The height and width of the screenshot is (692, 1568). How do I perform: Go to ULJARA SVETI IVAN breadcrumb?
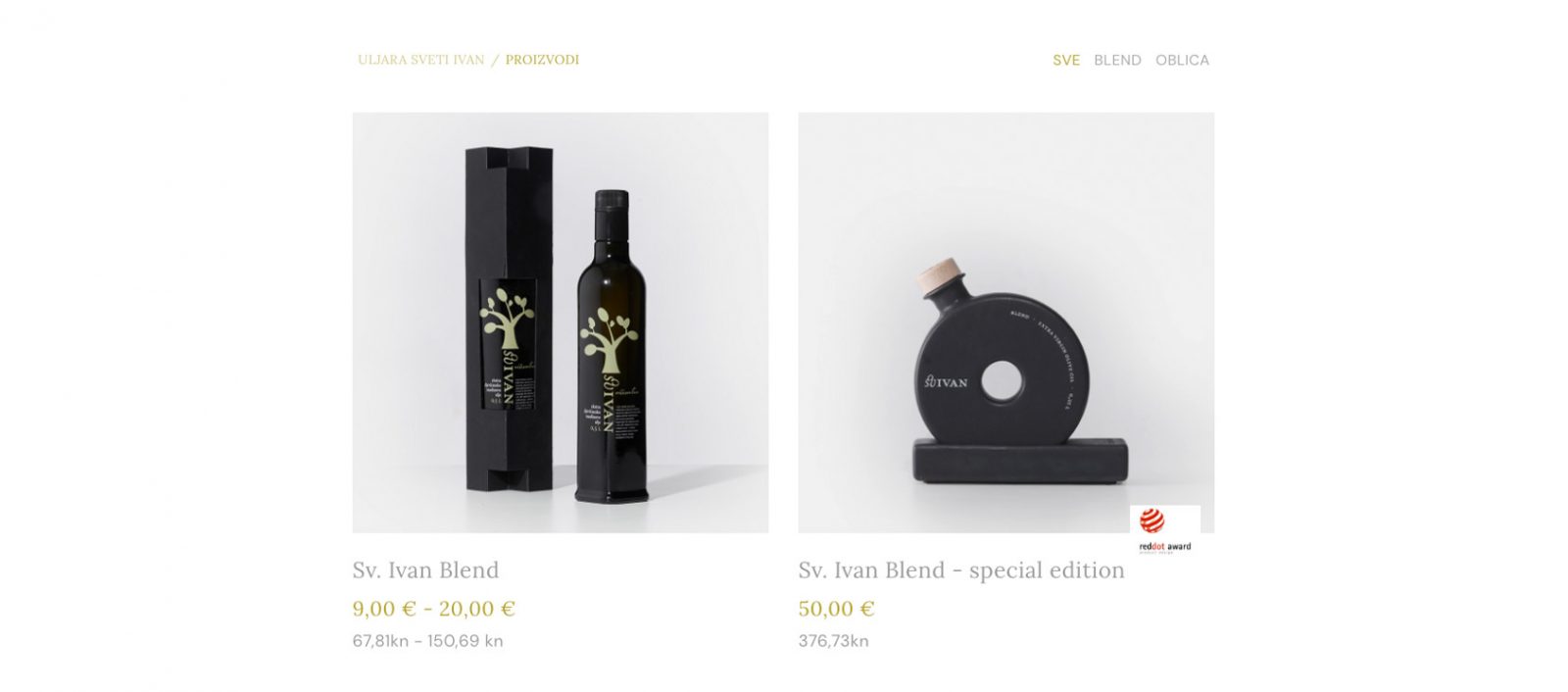[421, 60]
